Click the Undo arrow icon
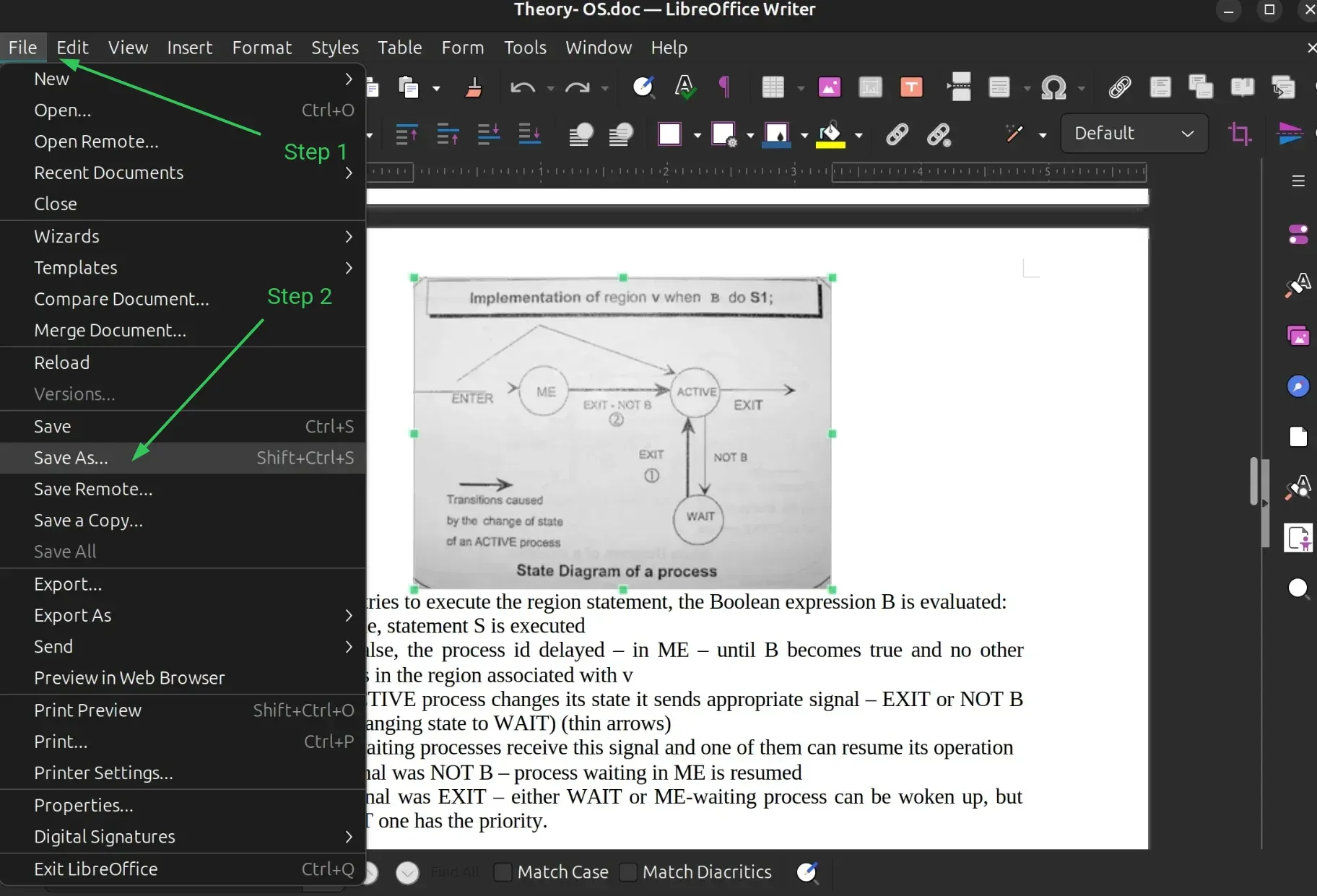Viewport: 1317px width, 896px height. tap(522, 88)
